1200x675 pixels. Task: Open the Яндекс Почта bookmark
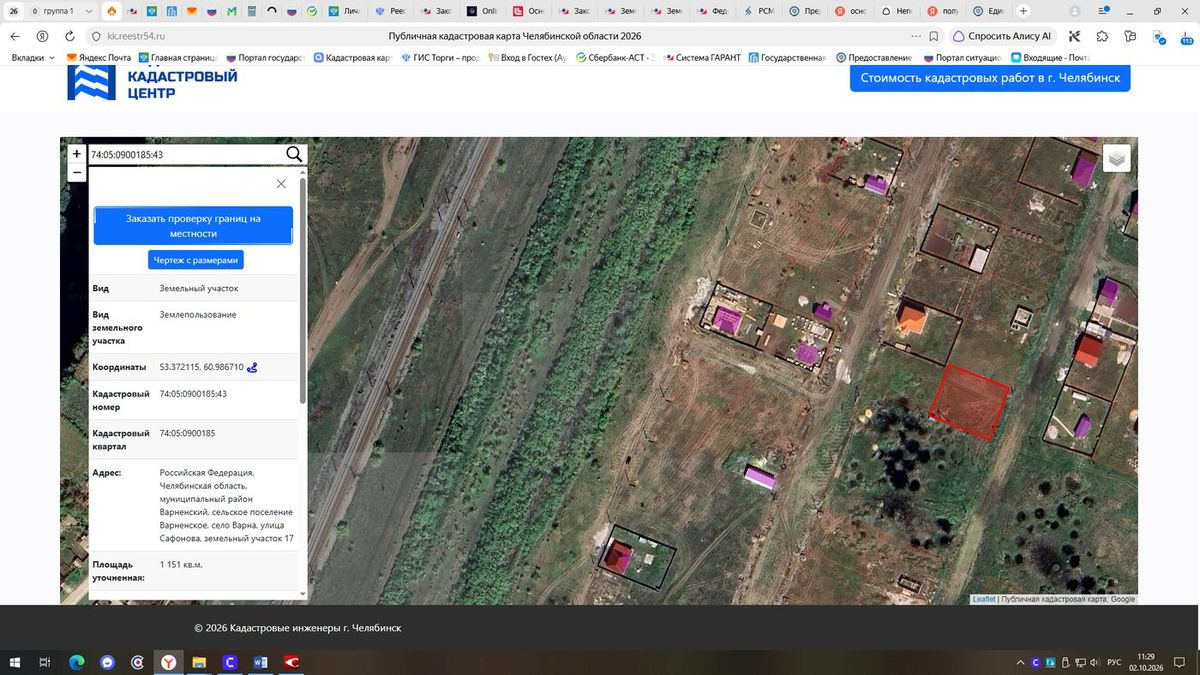point(99,58)
